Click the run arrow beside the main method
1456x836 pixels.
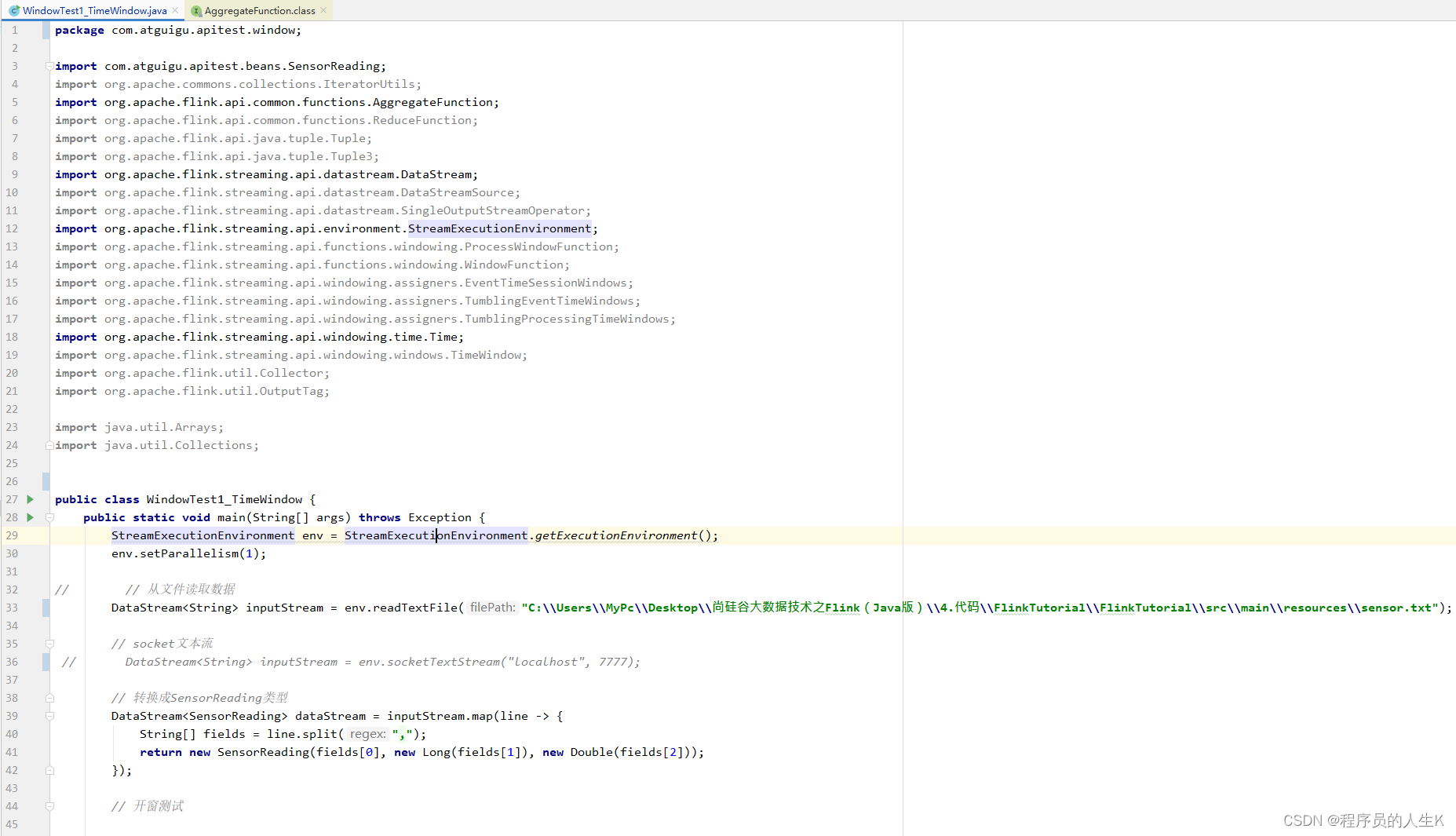30,517
